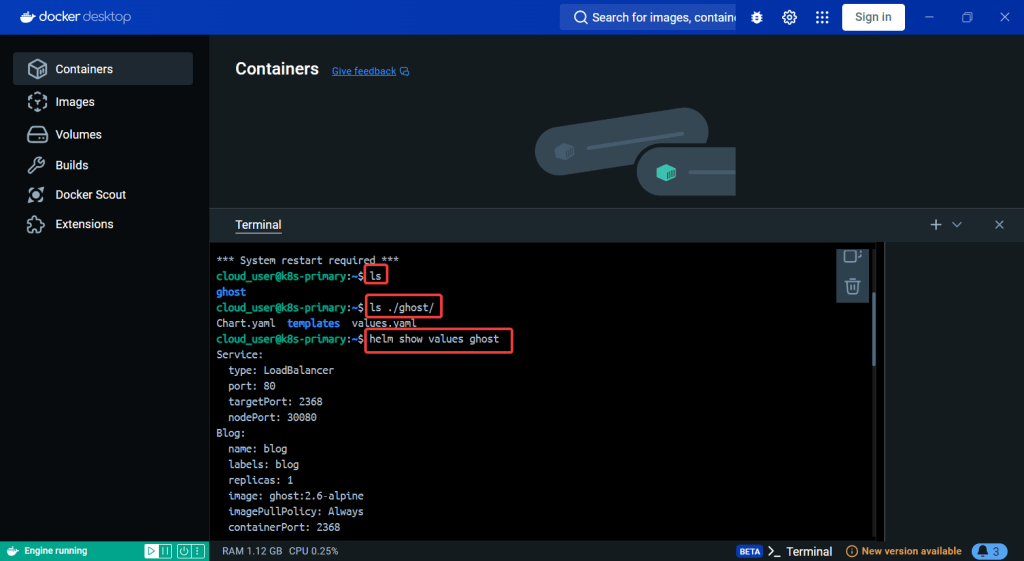Image resolution: width=1024 pixels, height=561 pixels.
Task: Open Docker Desktop settings gear
Action: (789, 17)
